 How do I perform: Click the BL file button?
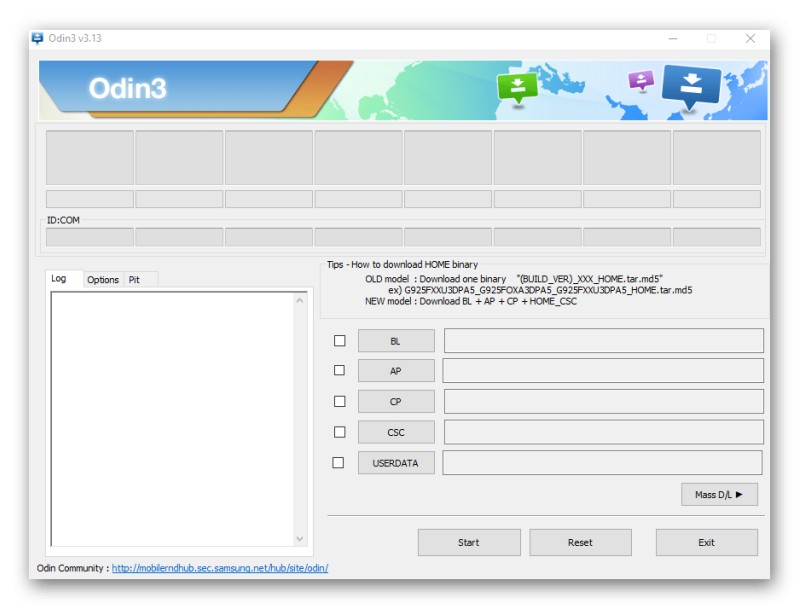tap(396, 341)
